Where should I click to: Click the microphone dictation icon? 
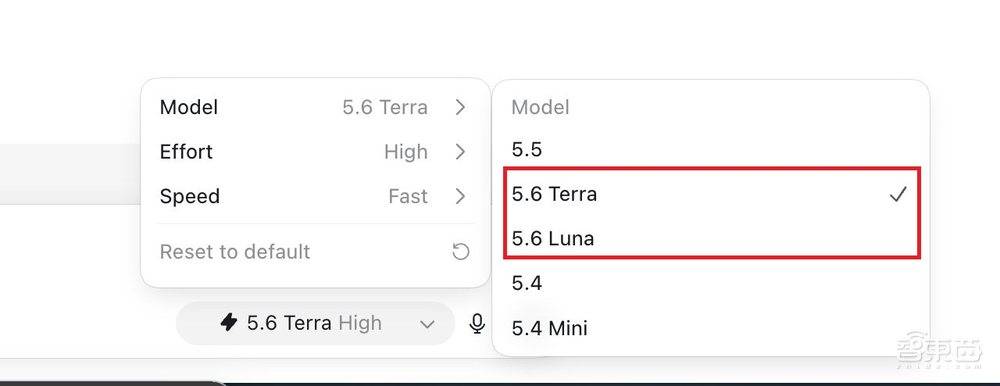click(476, 323)
